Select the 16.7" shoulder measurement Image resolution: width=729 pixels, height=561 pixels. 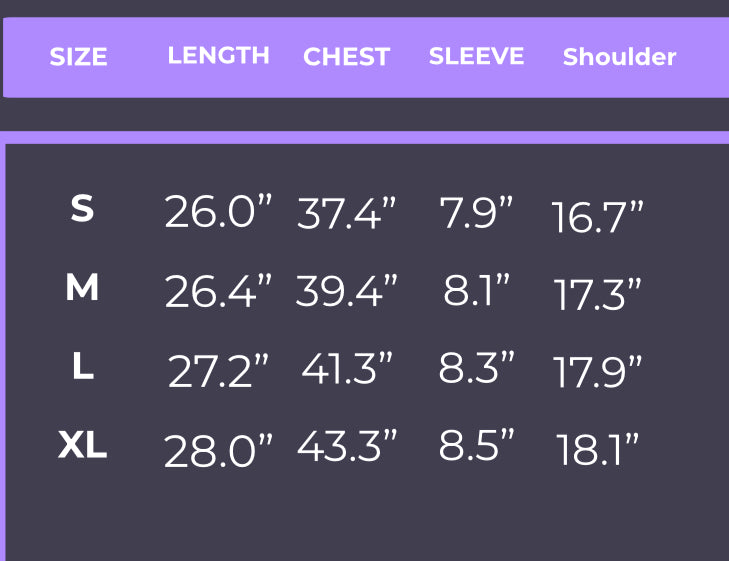(597, 217)
